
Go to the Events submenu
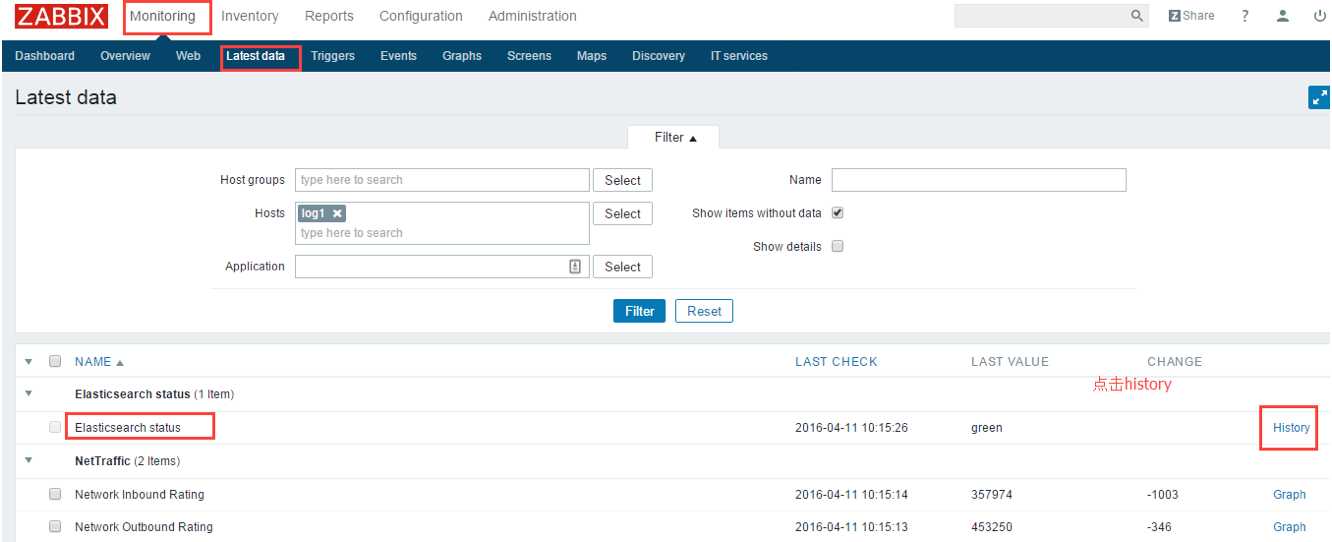398,56
